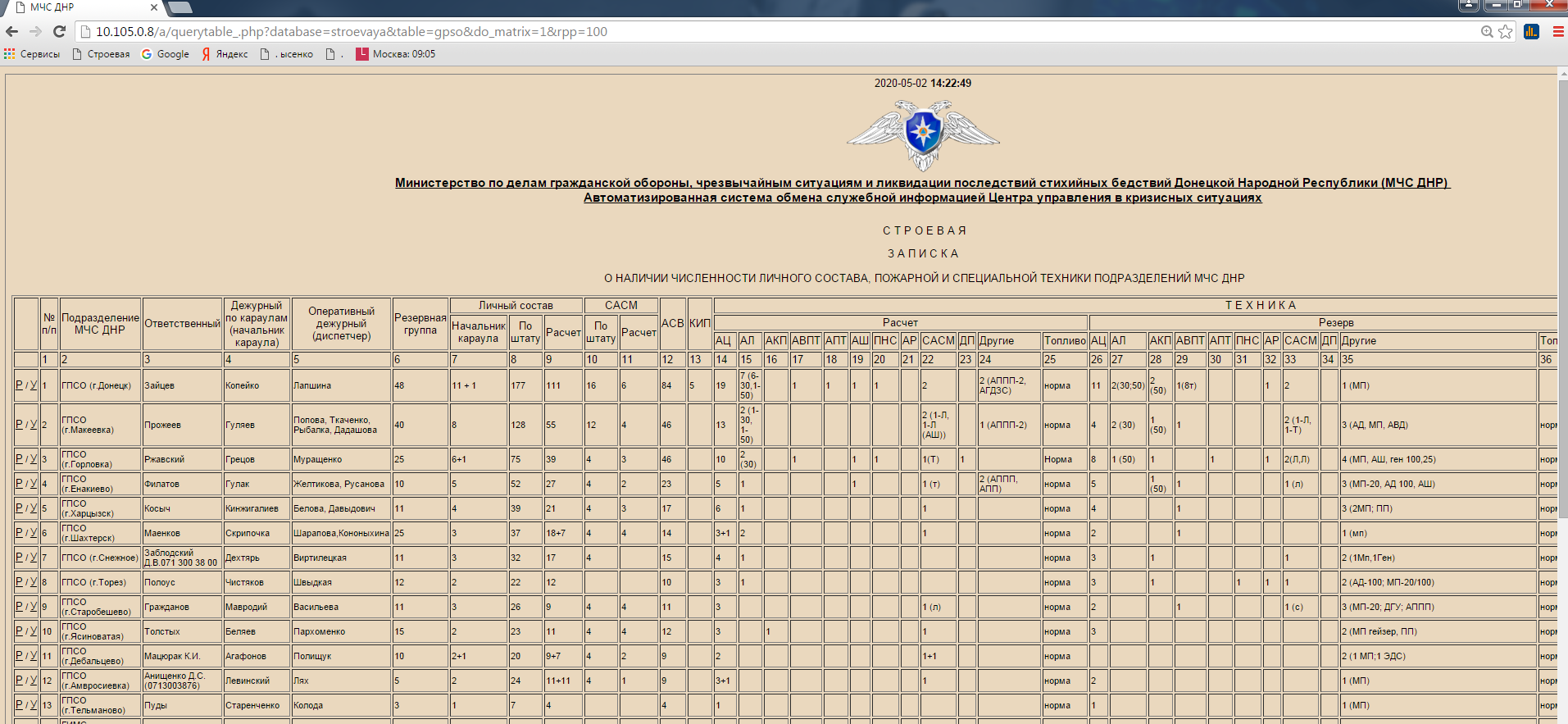Select the 'Прожеев' cell

coord(183,425)
